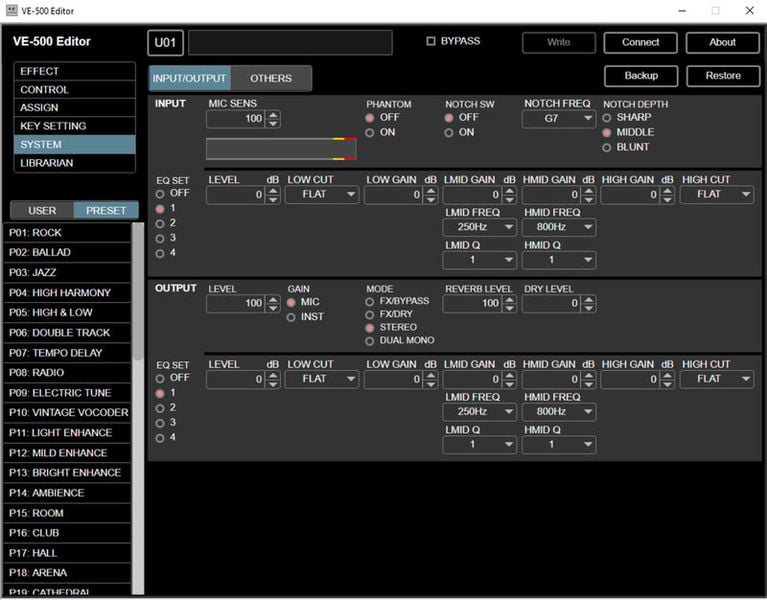Viewport: 767px width, 600px height.
Task: Open the NOTCH FREQ G7 dropdown
Action: click(559, 119)
